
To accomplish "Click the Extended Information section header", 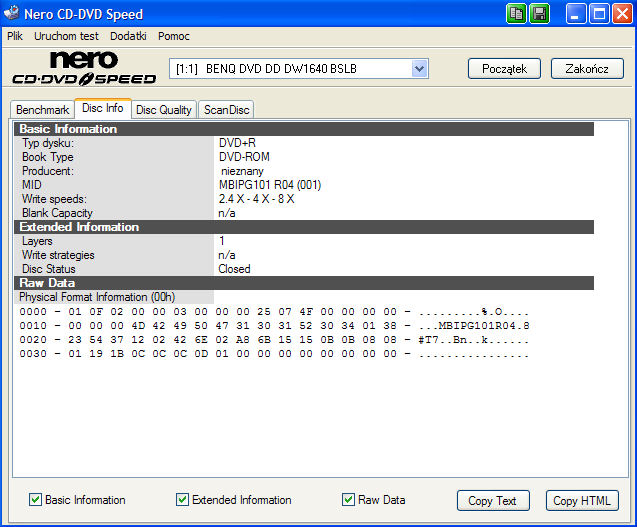I will (304, 227).
